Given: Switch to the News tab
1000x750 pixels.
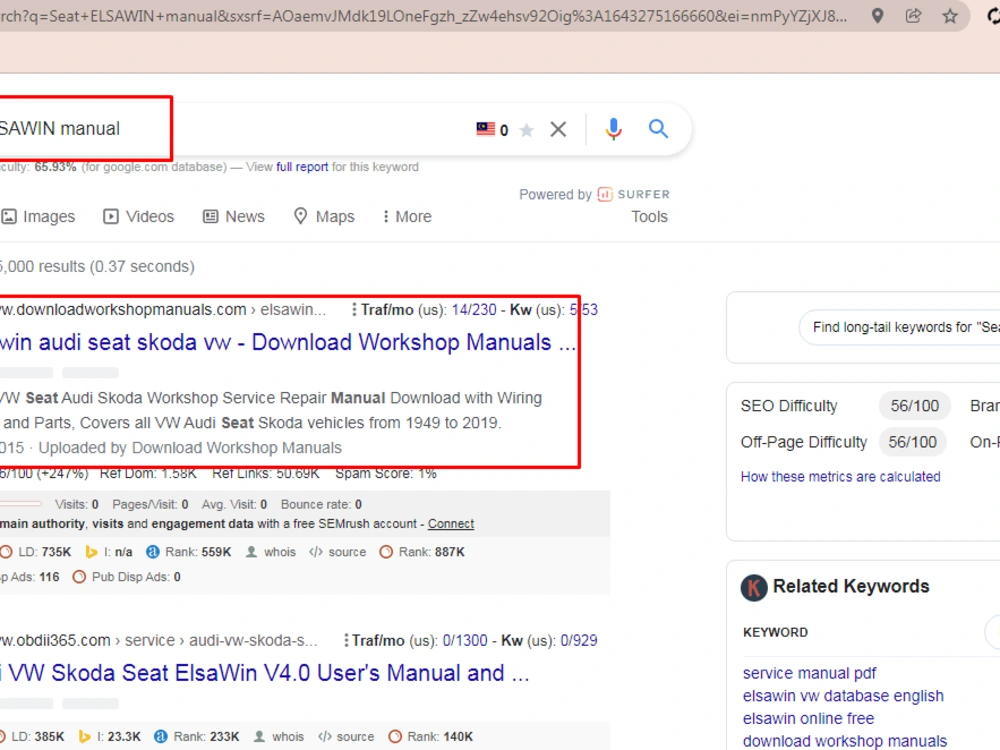Looking at the screenshot, I should [233, 217].
